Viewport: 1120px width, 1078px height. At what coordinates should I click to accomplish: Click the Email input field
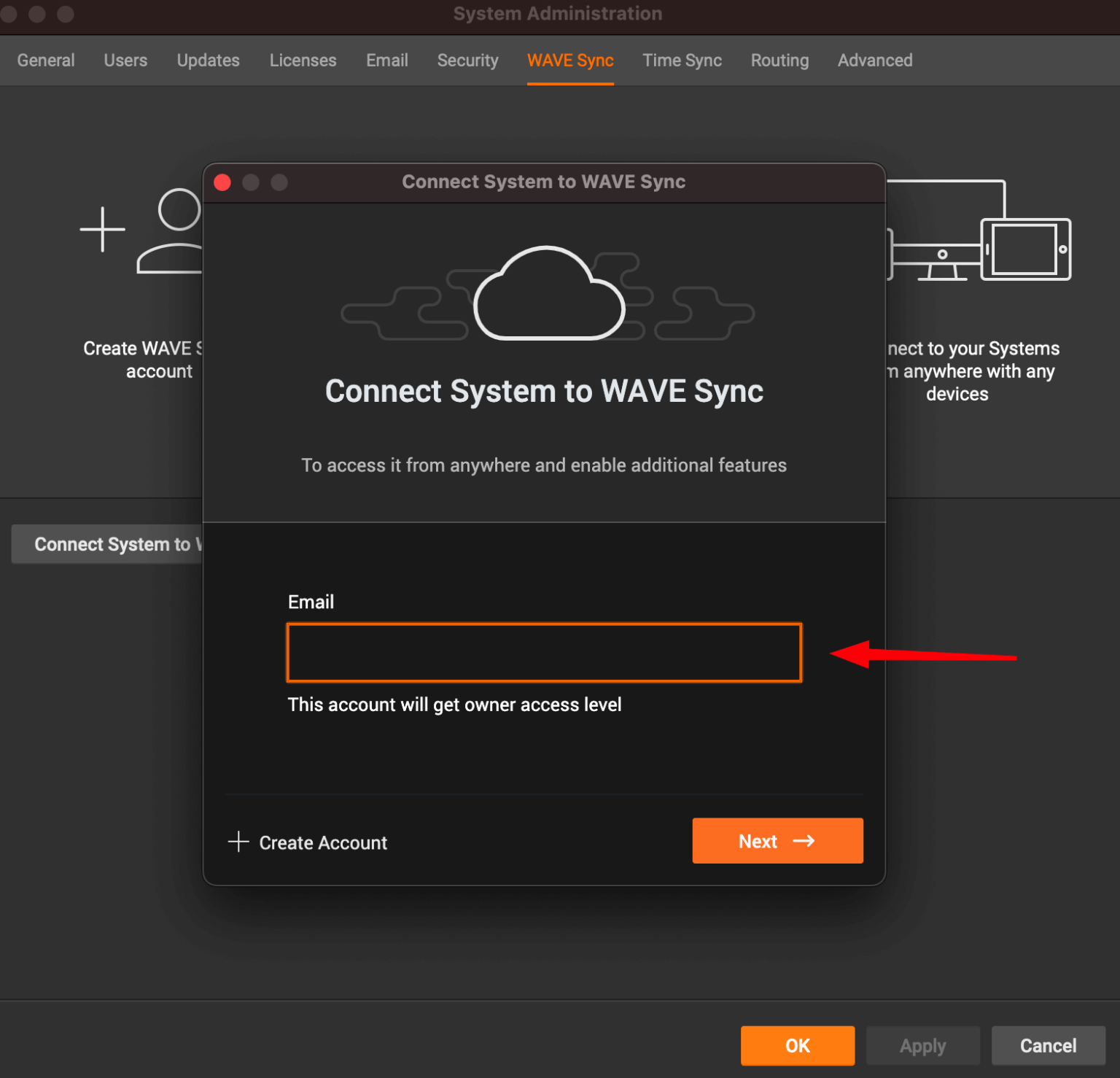pyautogui.click(x=544, y=653)
